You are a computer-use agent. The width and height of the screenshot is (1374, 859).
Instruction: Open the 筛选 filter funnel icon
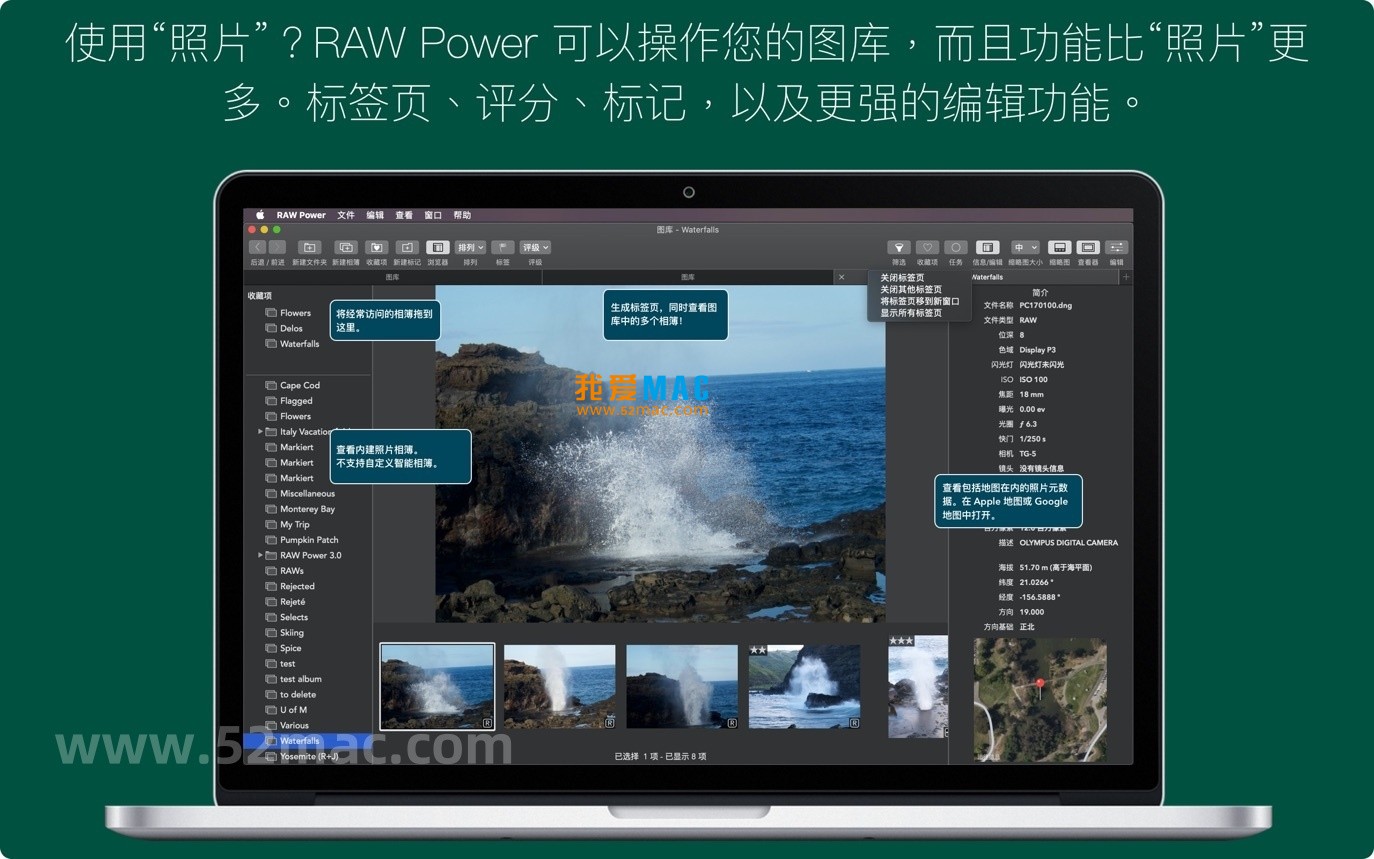tap(899, 247)
